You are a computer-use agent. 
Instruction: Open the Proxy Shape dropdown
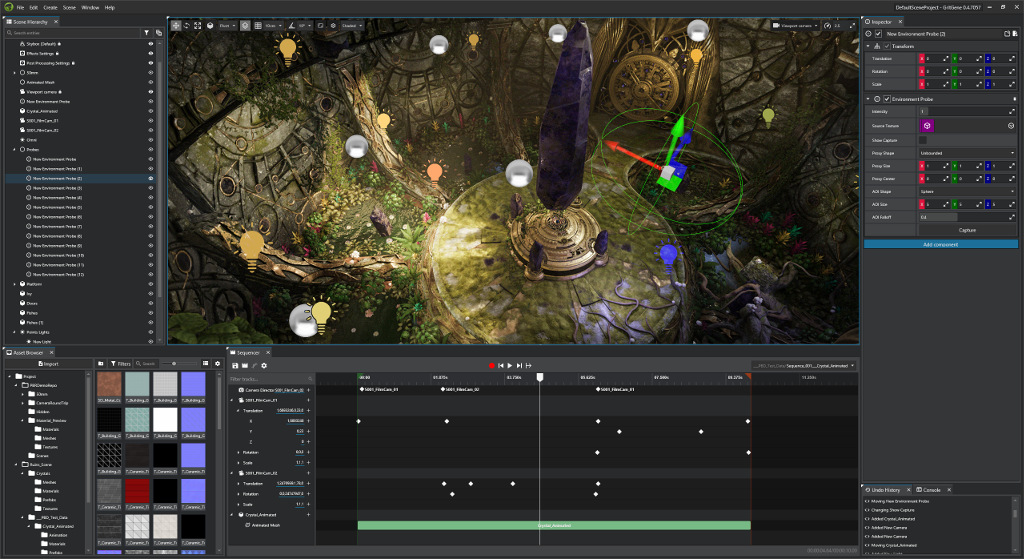[x=967, y=153]
